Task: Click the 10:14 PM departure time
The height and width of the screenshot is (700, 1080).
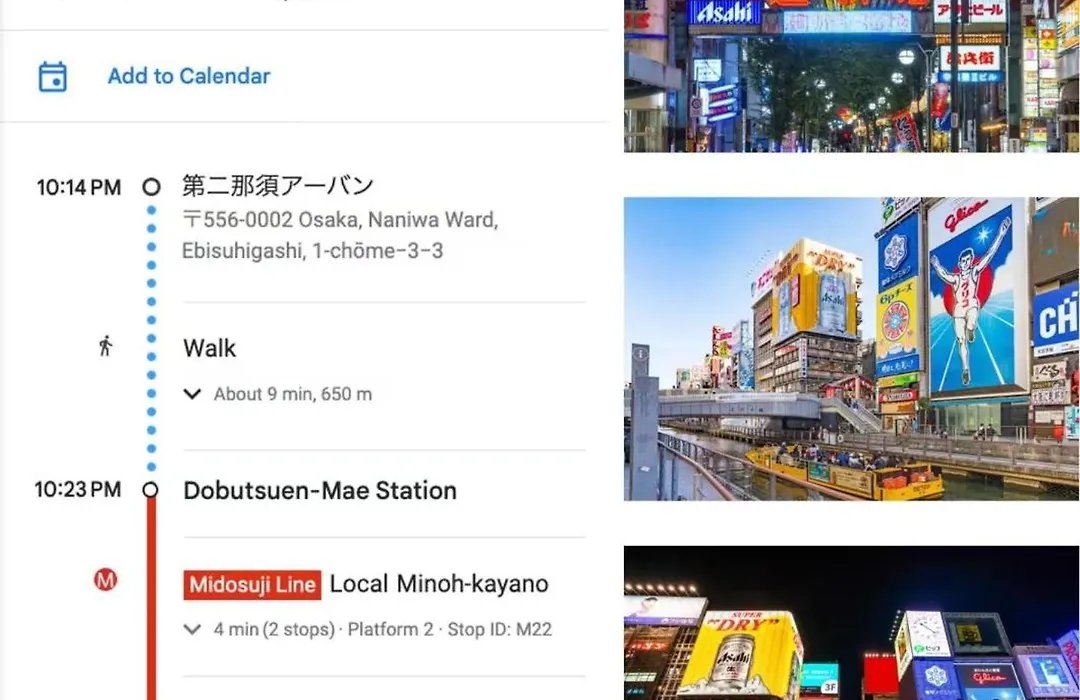Action: 79,187
